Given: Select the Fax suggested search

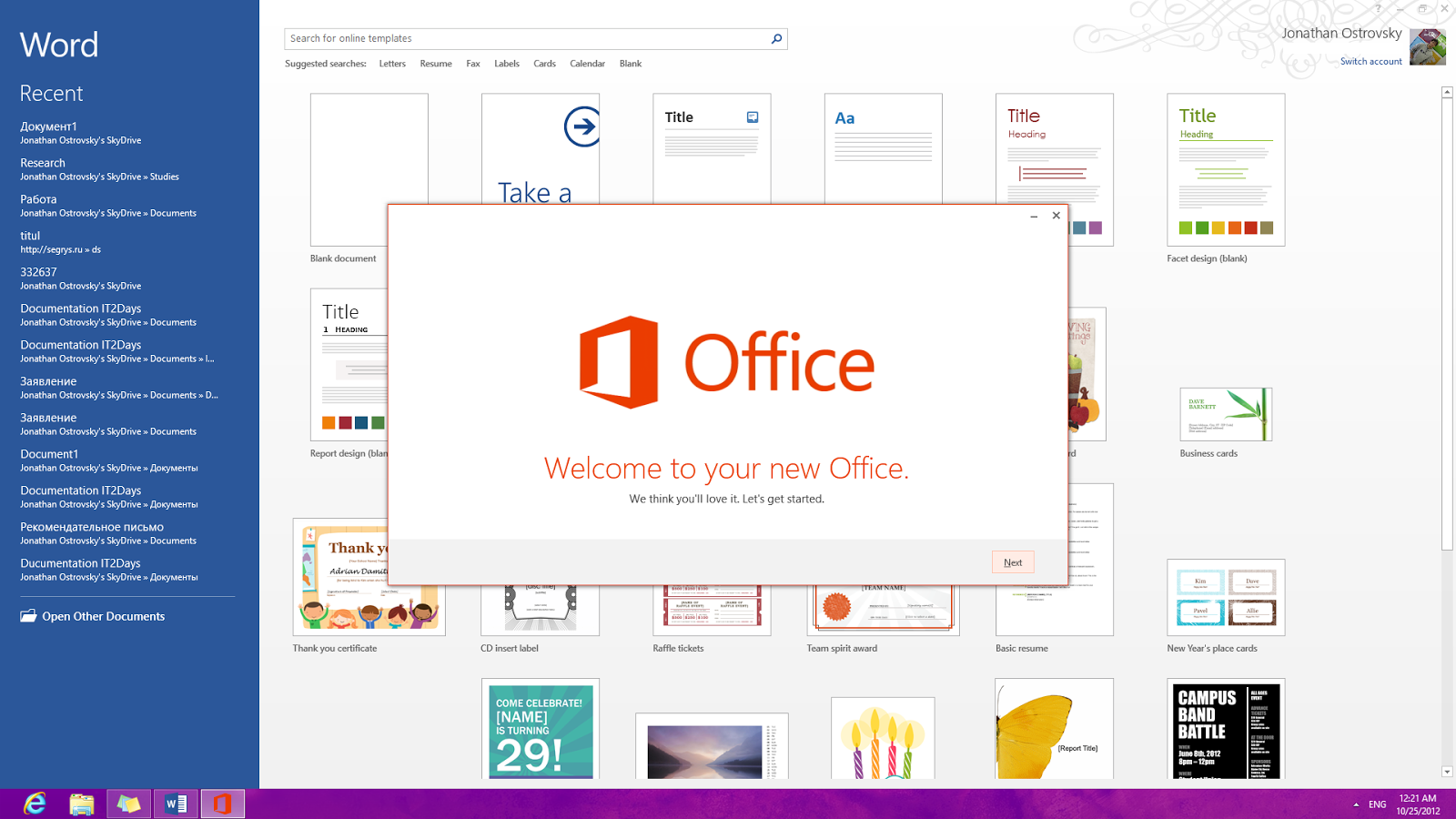Looking at the screenshot, I should (473, 64).
